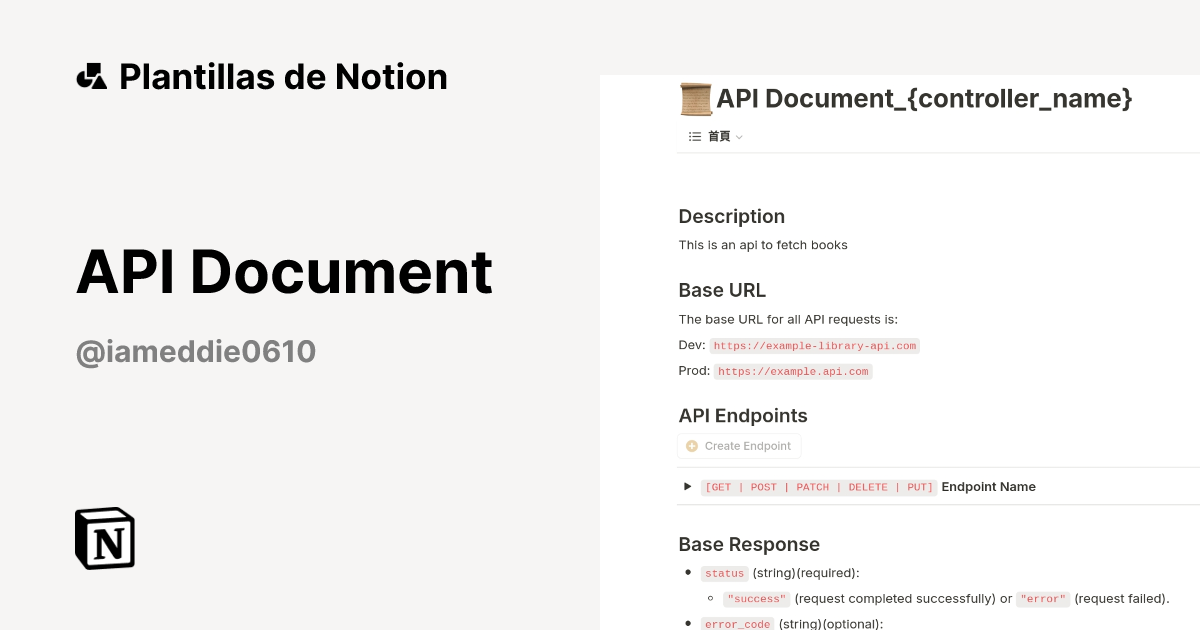Click the Notion logo icon
Screen dimensions: 1200x630
pyautogui.click(x=105, y=538)
